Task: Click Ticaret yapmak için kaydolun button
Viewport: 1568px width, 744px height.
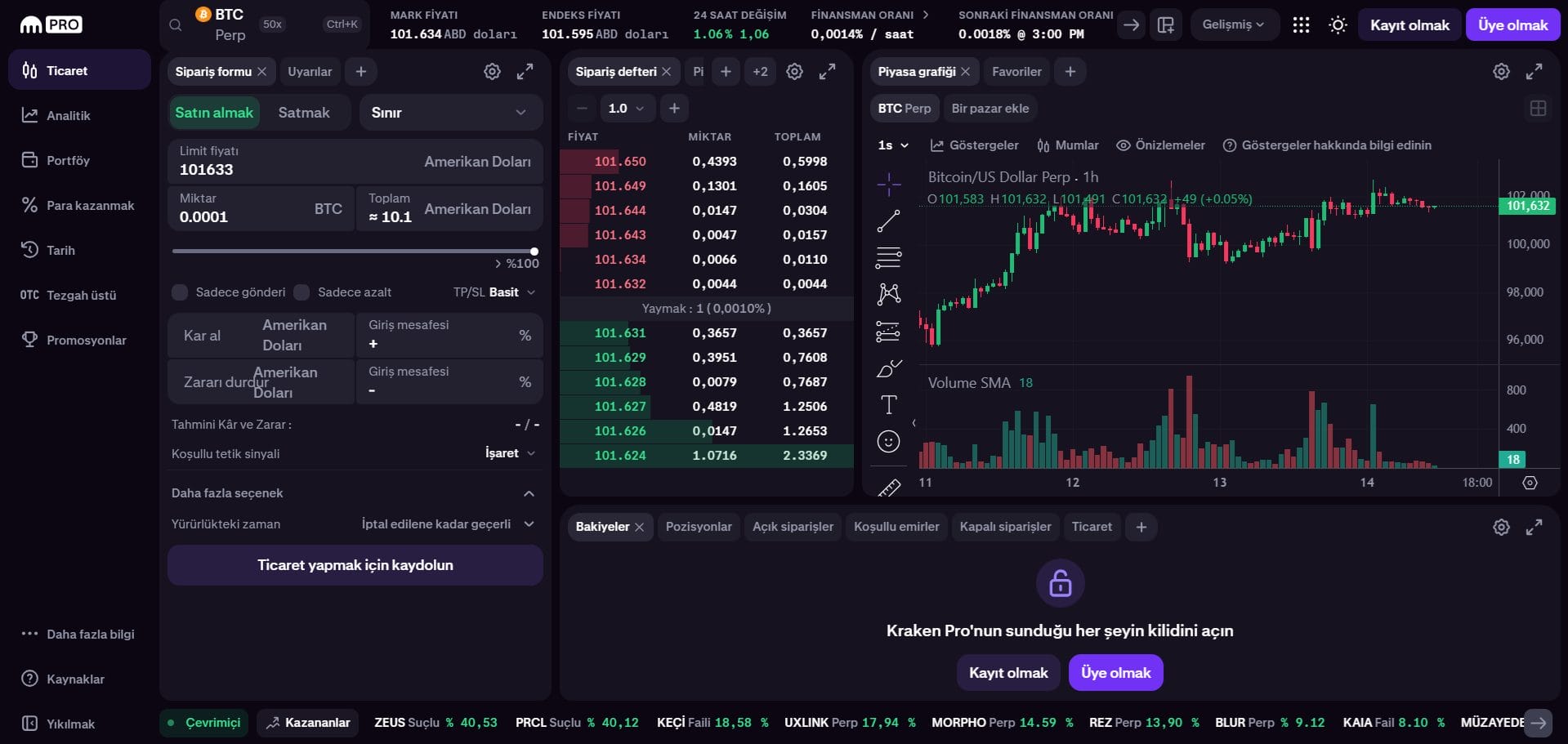Action: pos(355,565)
